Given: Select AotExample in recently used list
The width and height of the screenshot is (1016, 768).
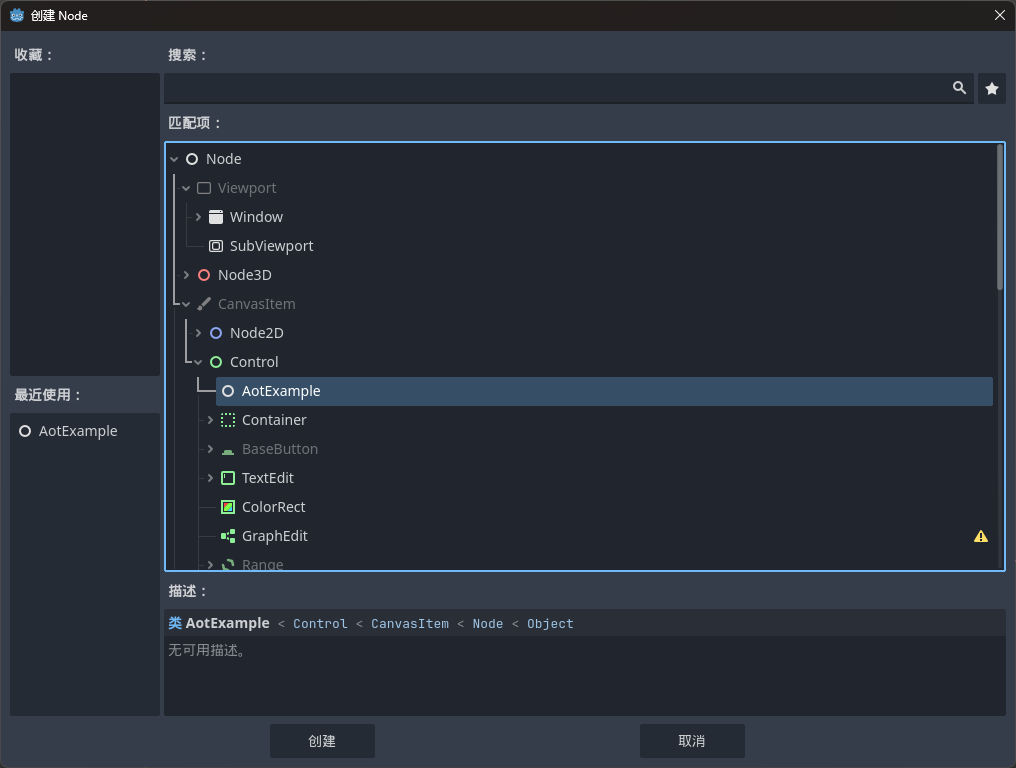Looking at the screenshot, I should click(77, 431).
